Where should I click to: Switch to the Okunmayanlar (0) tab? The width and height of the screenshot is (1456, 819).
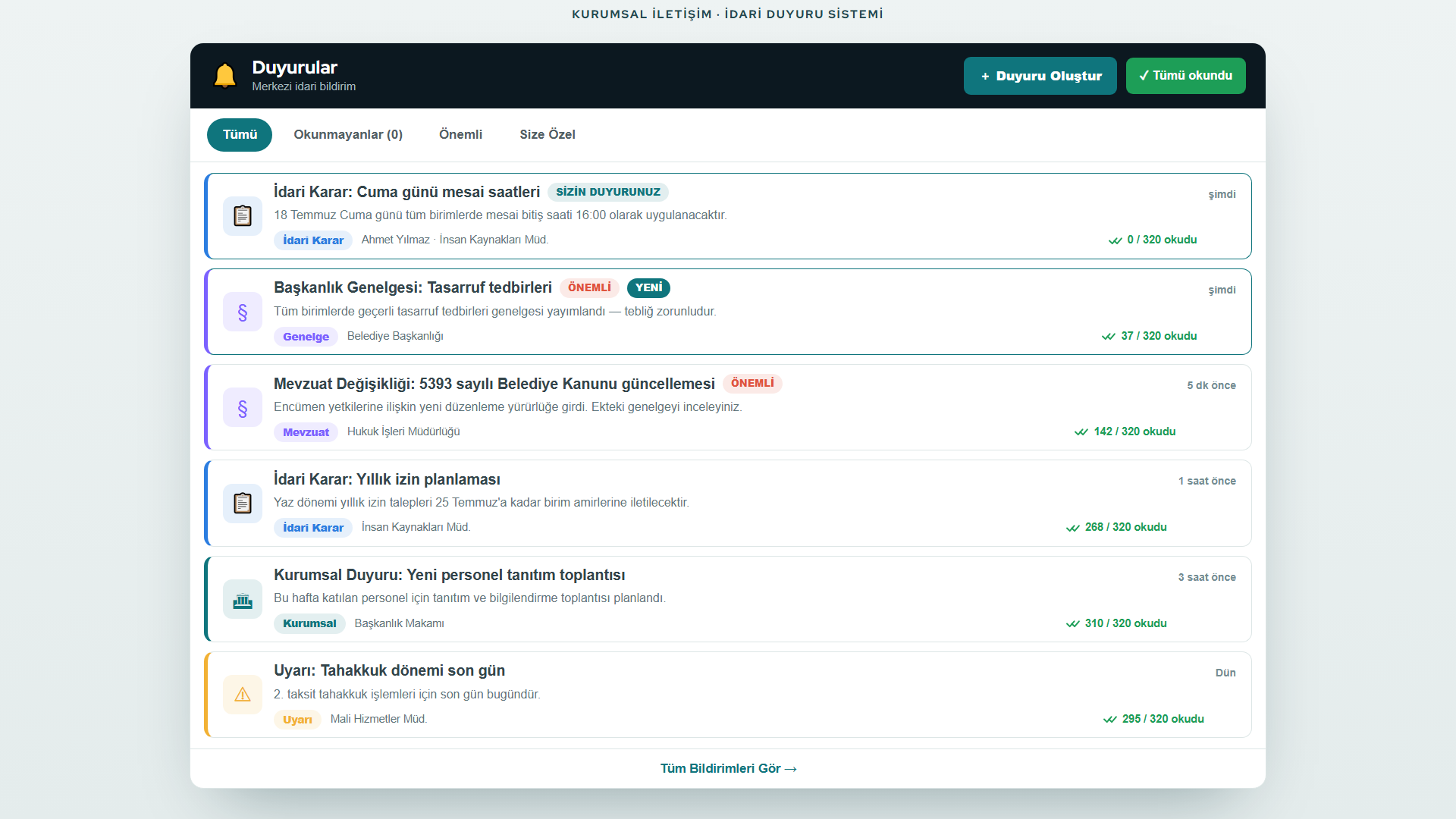point(348,135)
